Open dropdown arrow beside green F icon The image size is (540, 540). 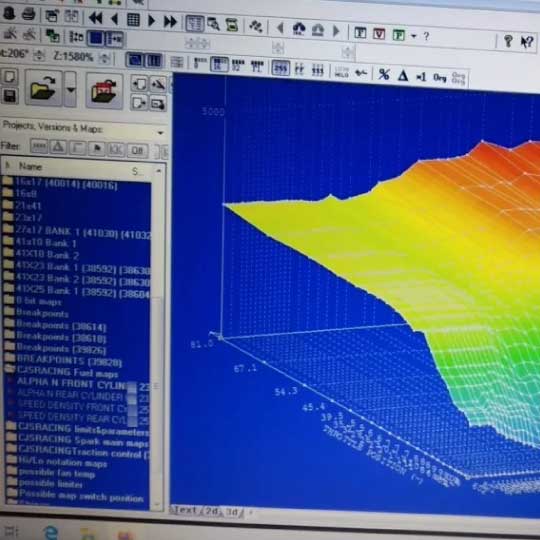[414, 36]
